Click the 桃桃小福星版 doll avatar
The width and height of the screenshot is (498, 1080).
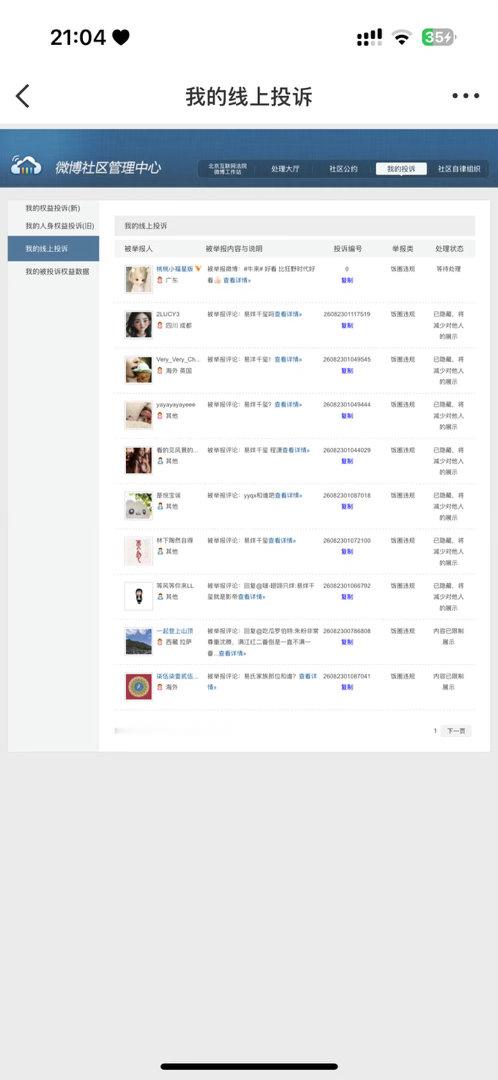(x=138, y=279)
